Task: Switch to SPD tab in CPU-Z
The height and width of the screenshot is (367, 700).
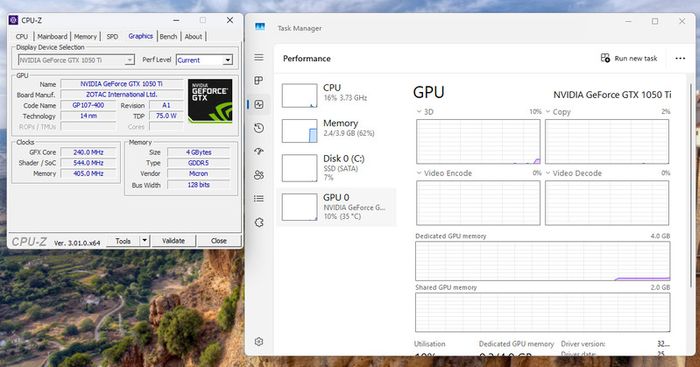Action: 112,37
